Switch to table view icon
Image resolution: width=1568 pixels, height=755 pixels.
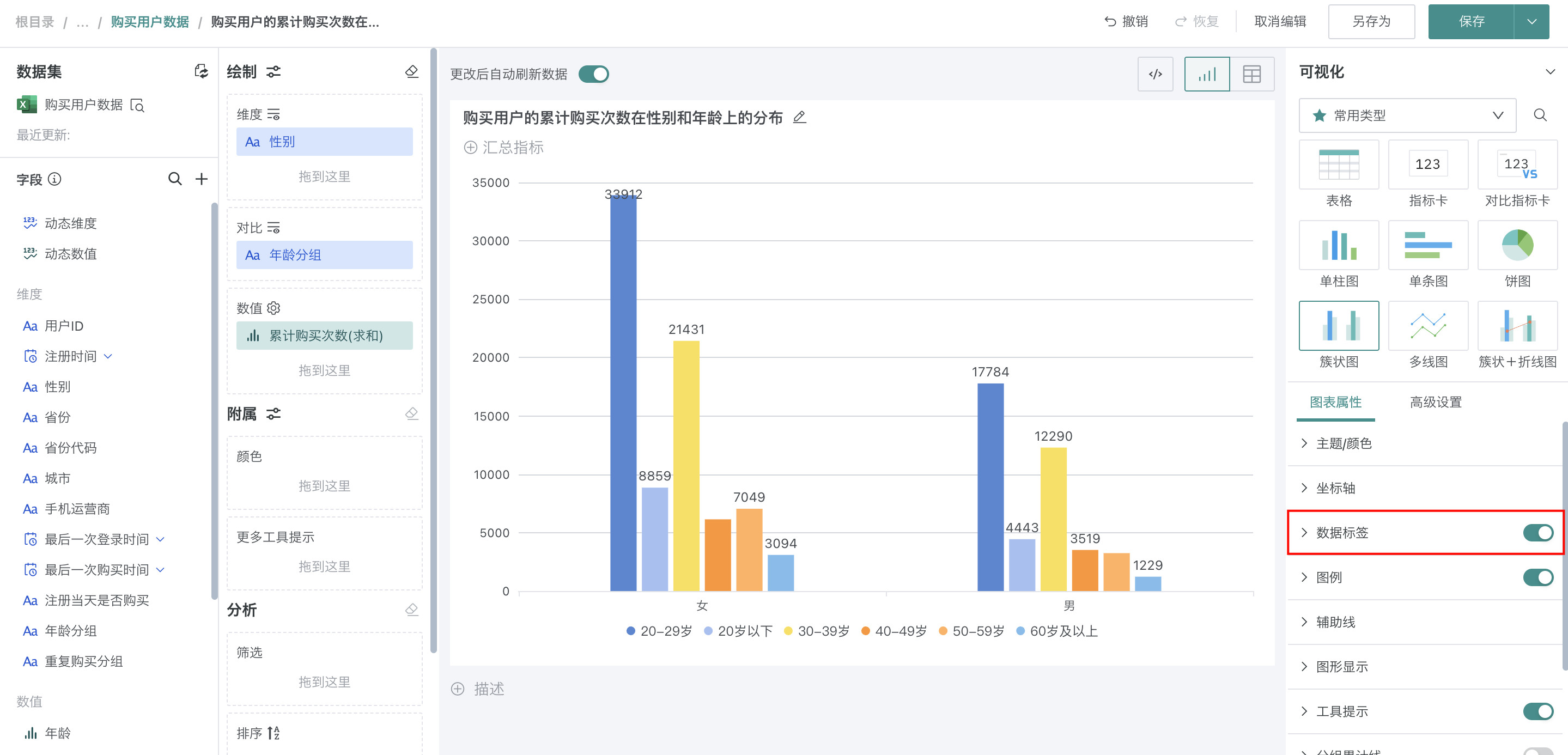pyautogui.click(x=1251, y=74)
